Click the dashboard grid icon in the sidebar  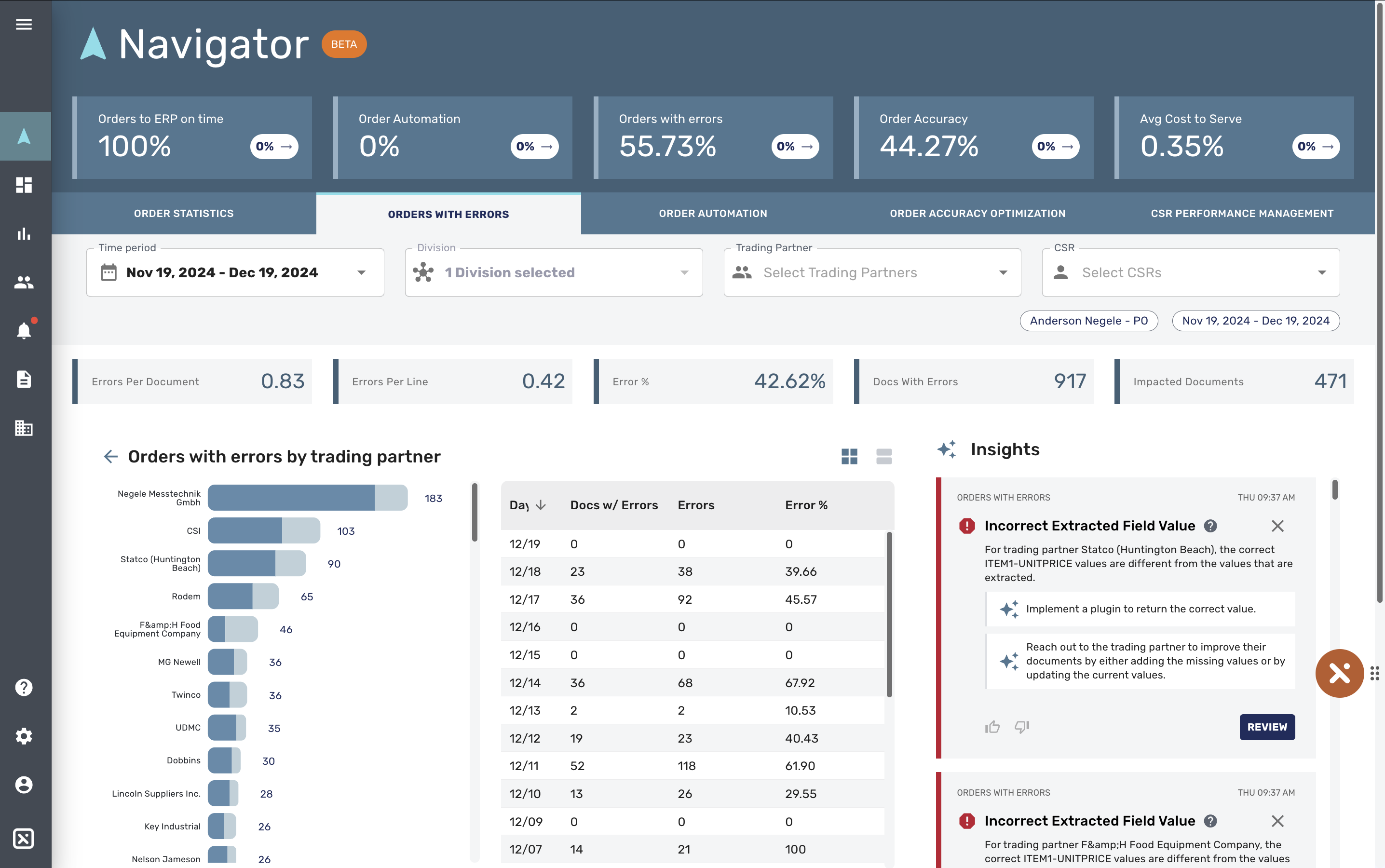point(24,185)
